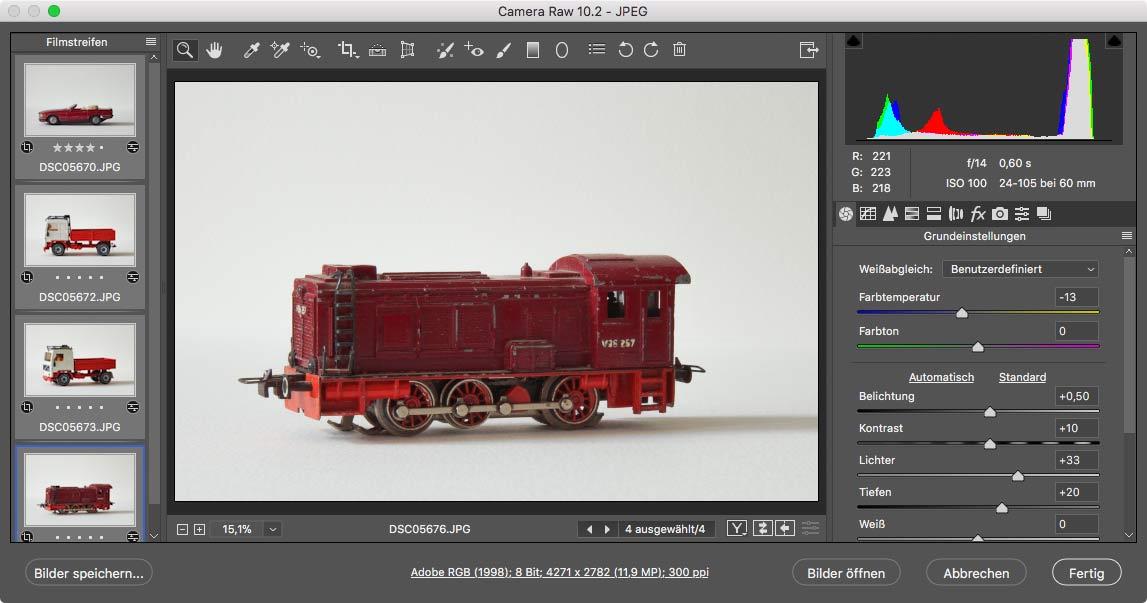
Task: Click the Belichtung slider handle
Action: click(x=990, y=412)
